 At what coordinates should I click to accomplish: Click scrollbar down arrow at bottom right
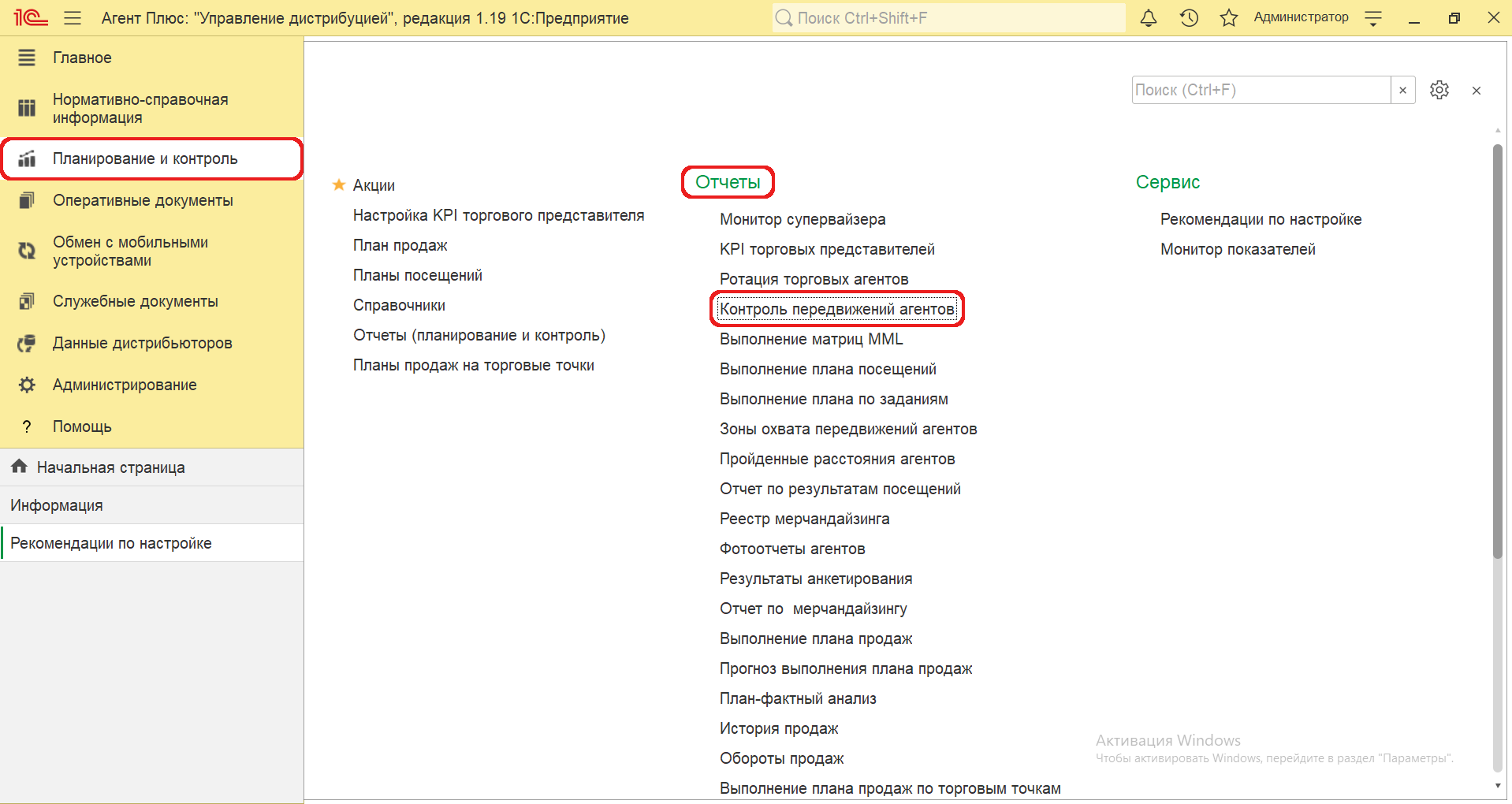(1498, 786)
